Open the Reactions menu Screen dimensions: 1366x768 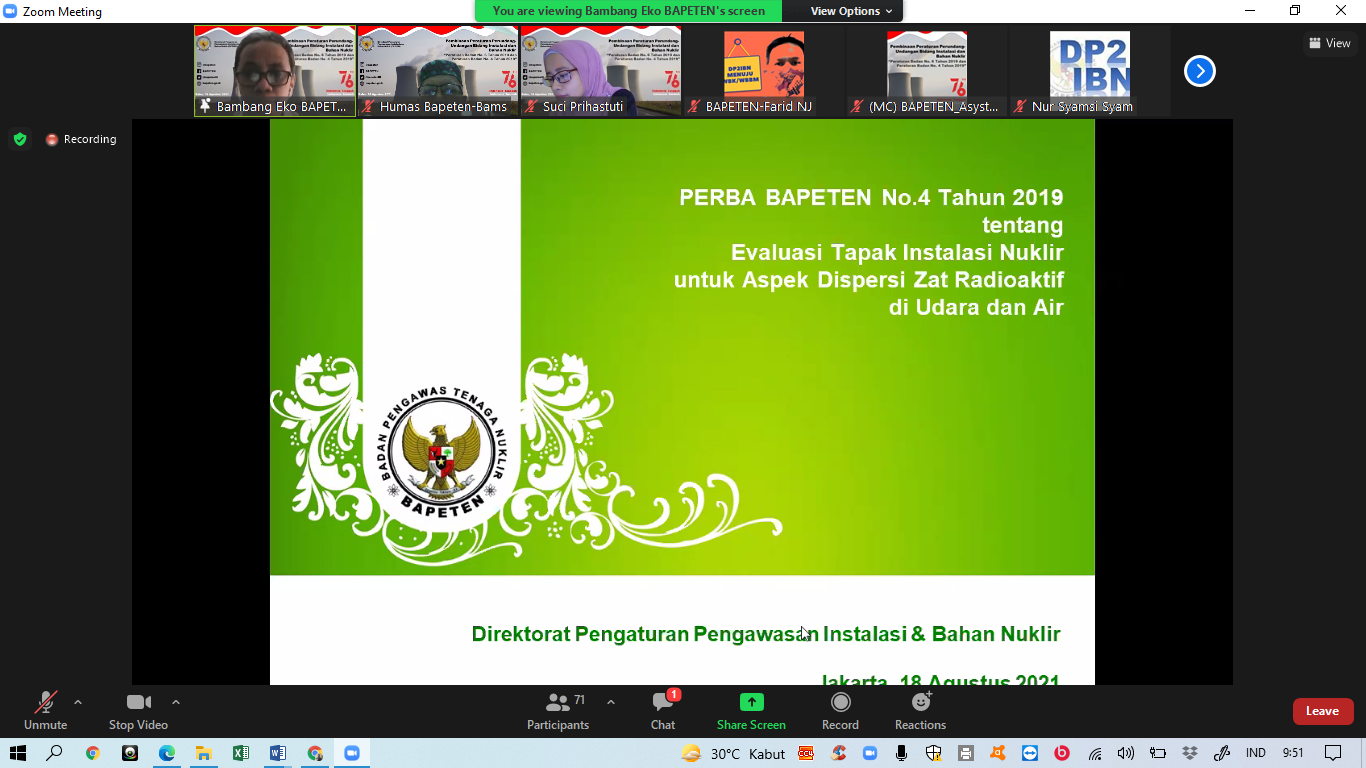click(920, 711)
